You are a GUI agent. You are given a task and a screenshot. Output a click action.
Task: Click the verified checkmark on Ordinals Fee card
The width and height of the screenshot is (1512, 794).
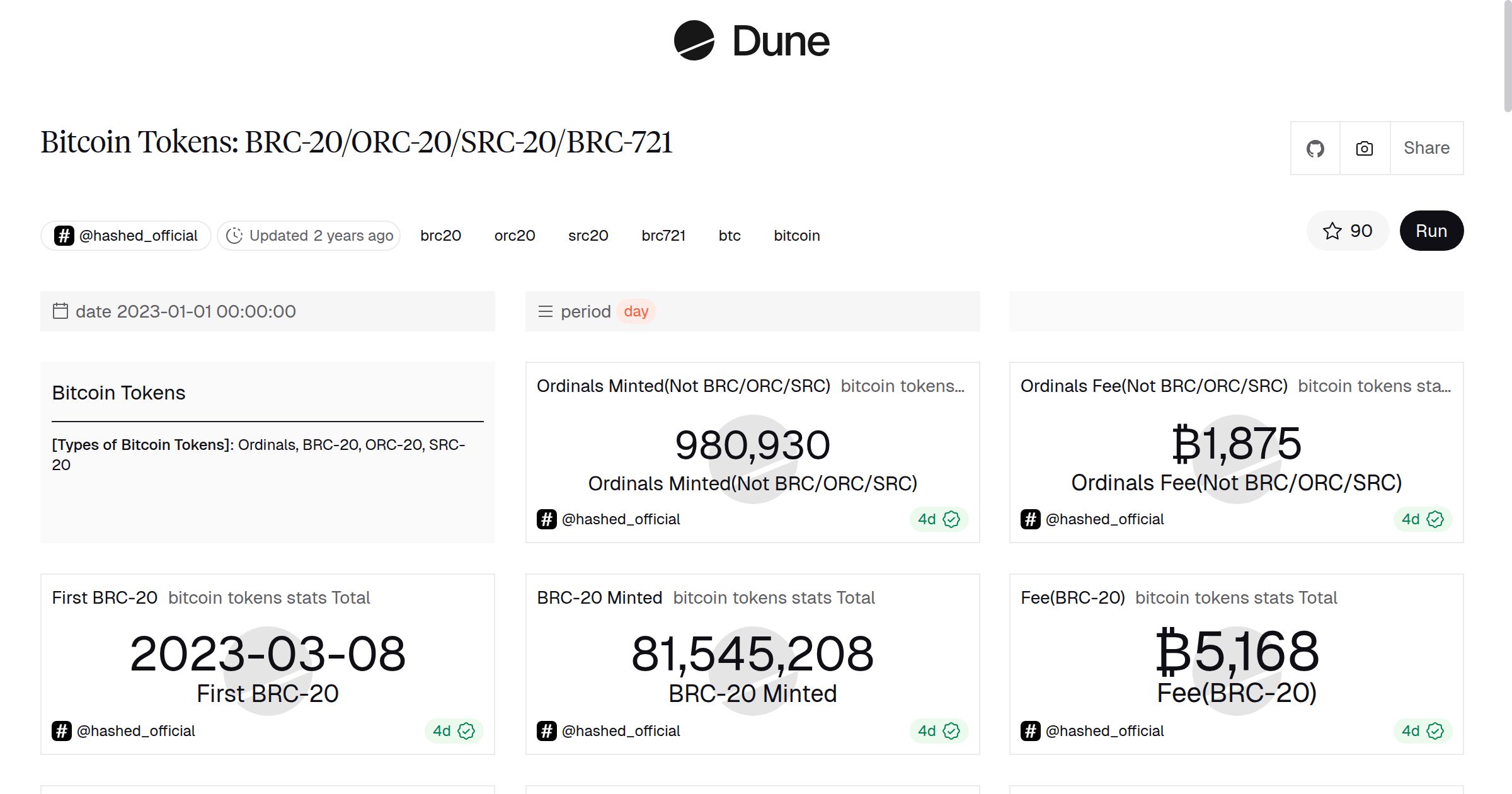[1435, 519]
